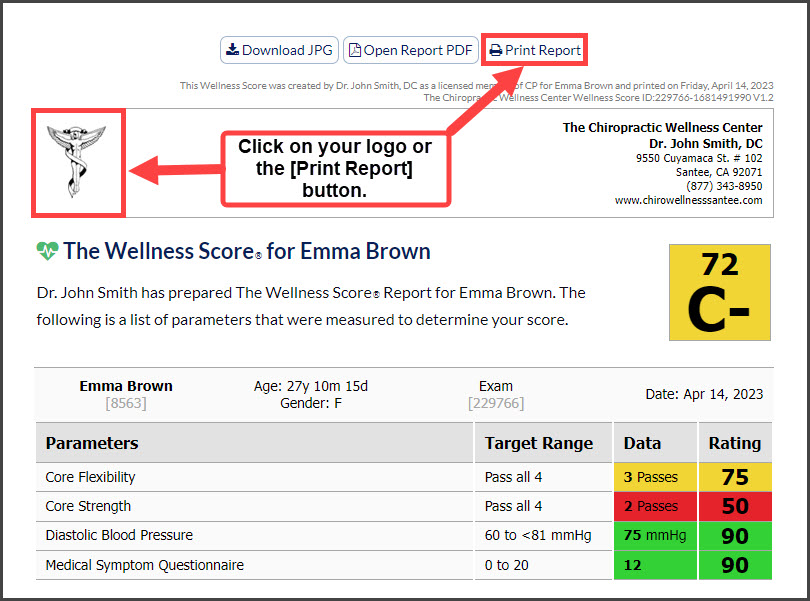Select the Core Strength row
The width and height of the screenshot is (810, 601).
[404, 506]
